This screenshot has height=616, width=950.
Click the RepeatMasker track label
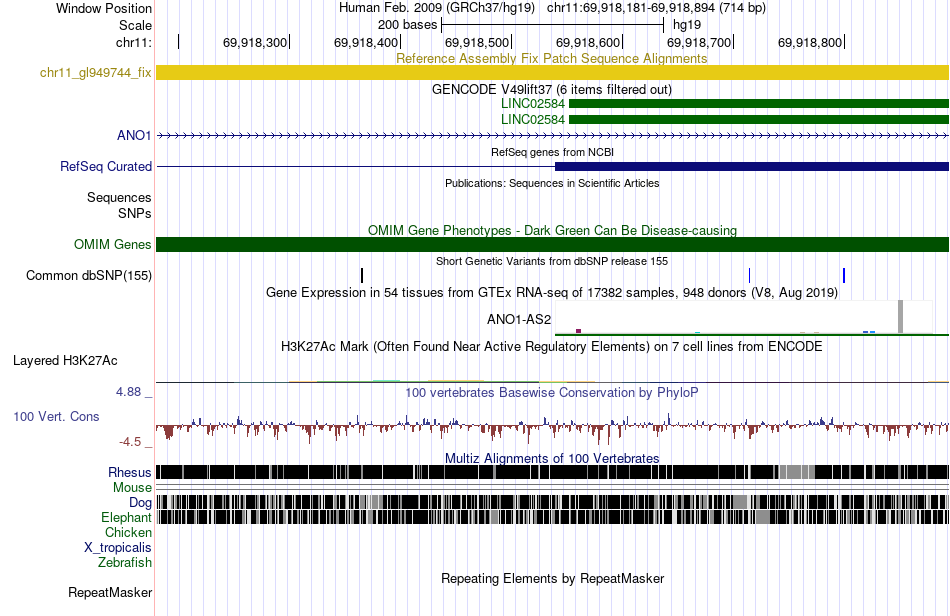(x=110, y=593)
